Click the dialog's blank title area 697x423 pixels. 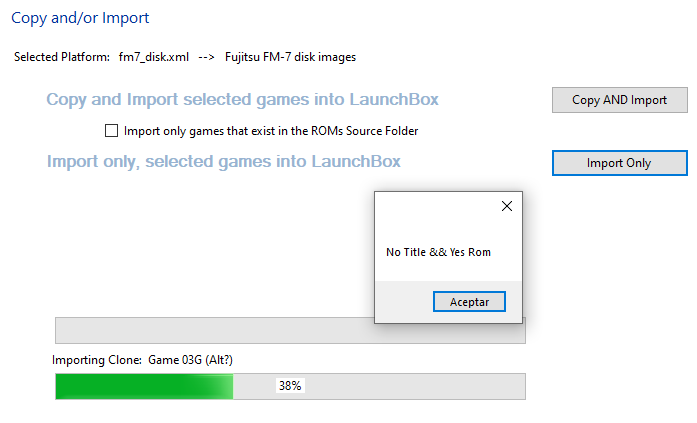pyautogui.click(x=436, y=206)
